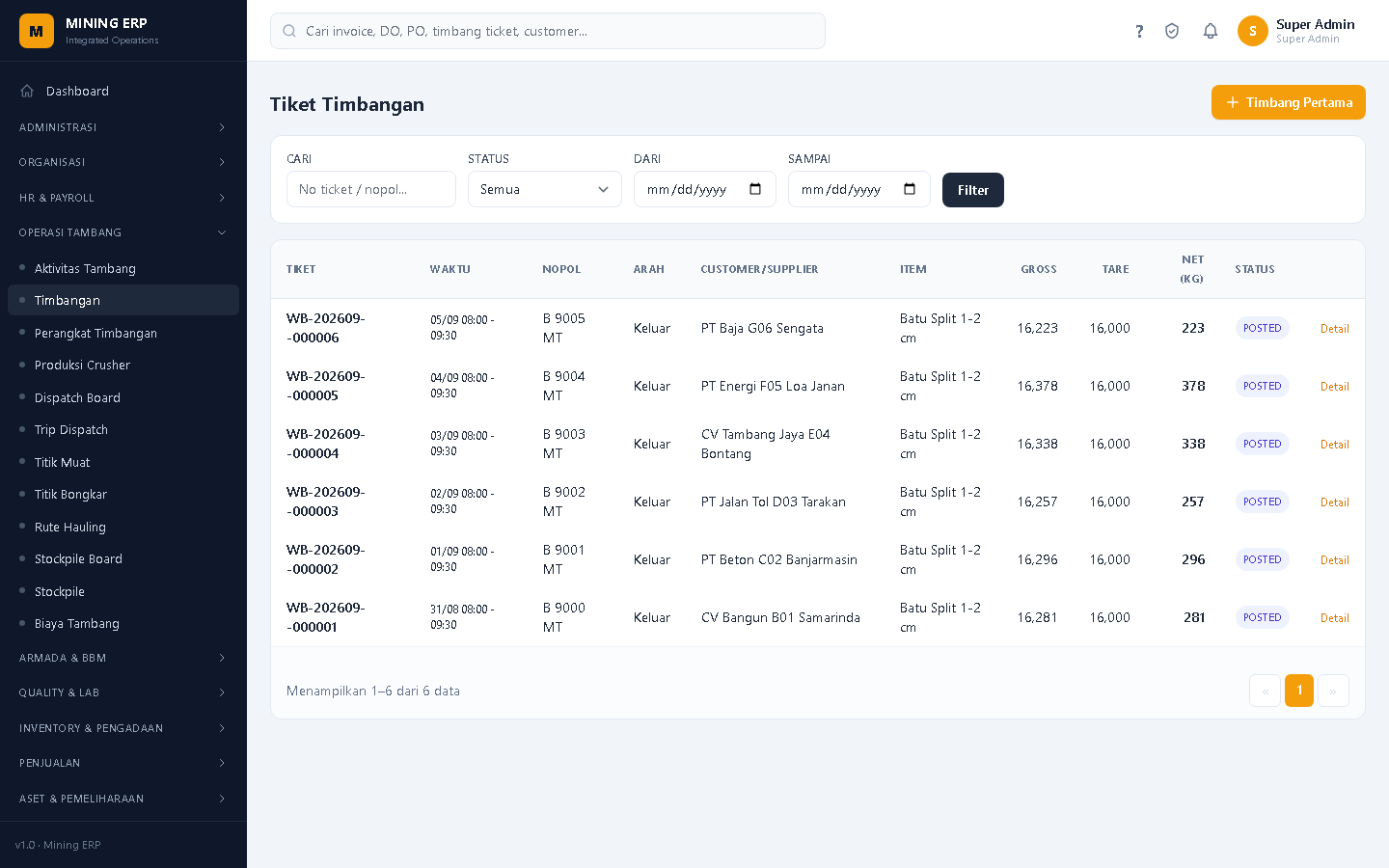Click page 1 pagination button
1389x868 pixels.
[x=1299, y=691]
